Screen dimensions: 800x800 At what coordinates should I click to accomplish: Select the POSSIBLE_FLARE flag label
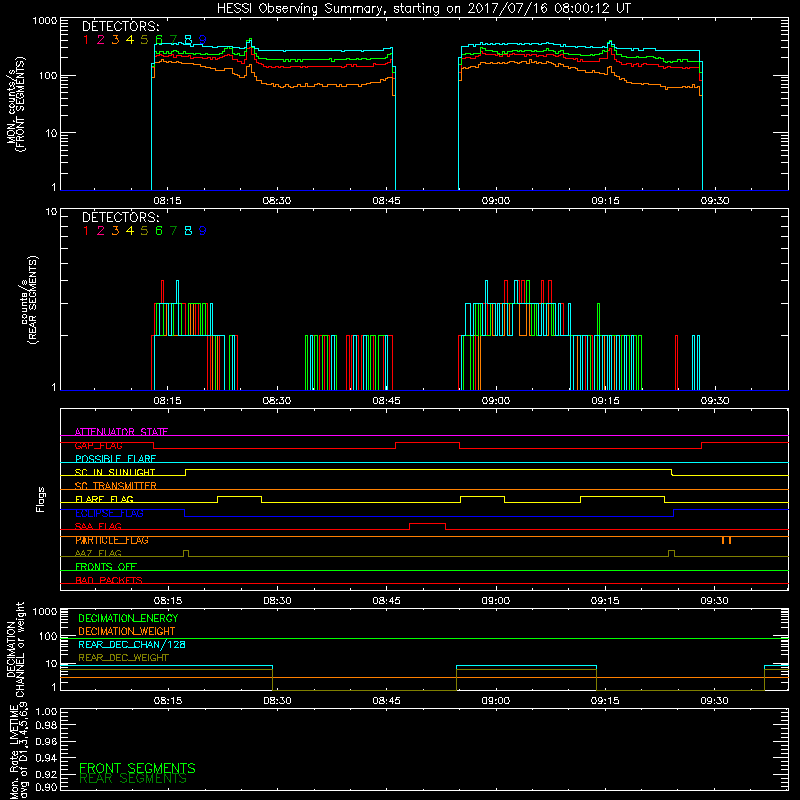(x=115, y=459)
